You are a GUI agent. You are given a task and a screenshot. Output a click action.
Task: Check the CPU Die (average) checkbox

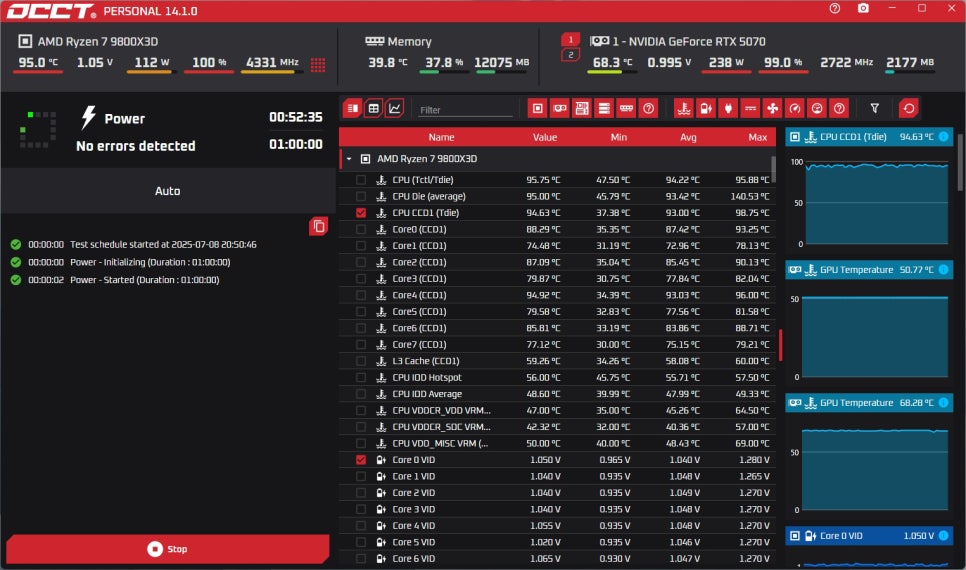click(x=361, y=197)
